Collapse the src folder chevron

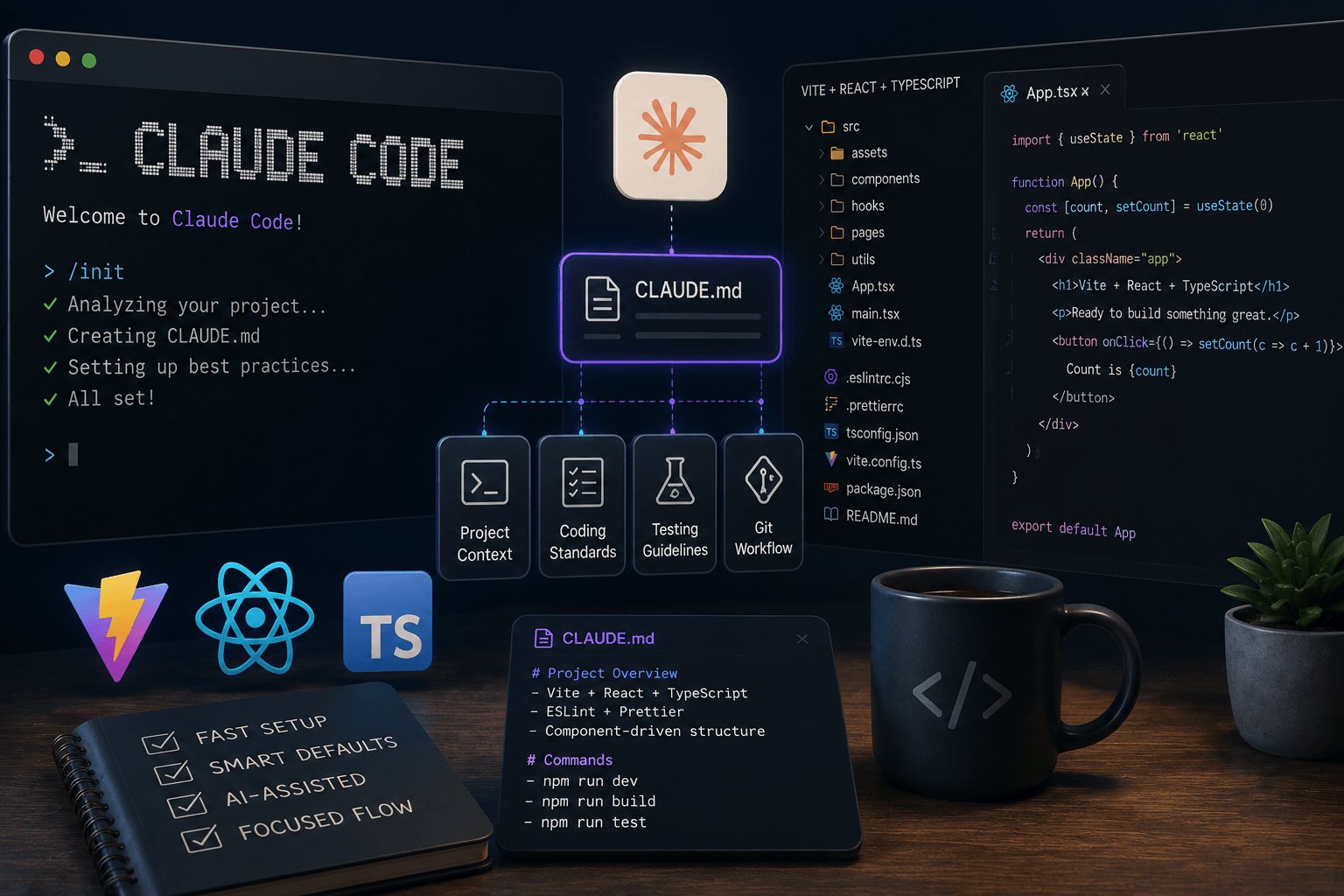(809, 128)
